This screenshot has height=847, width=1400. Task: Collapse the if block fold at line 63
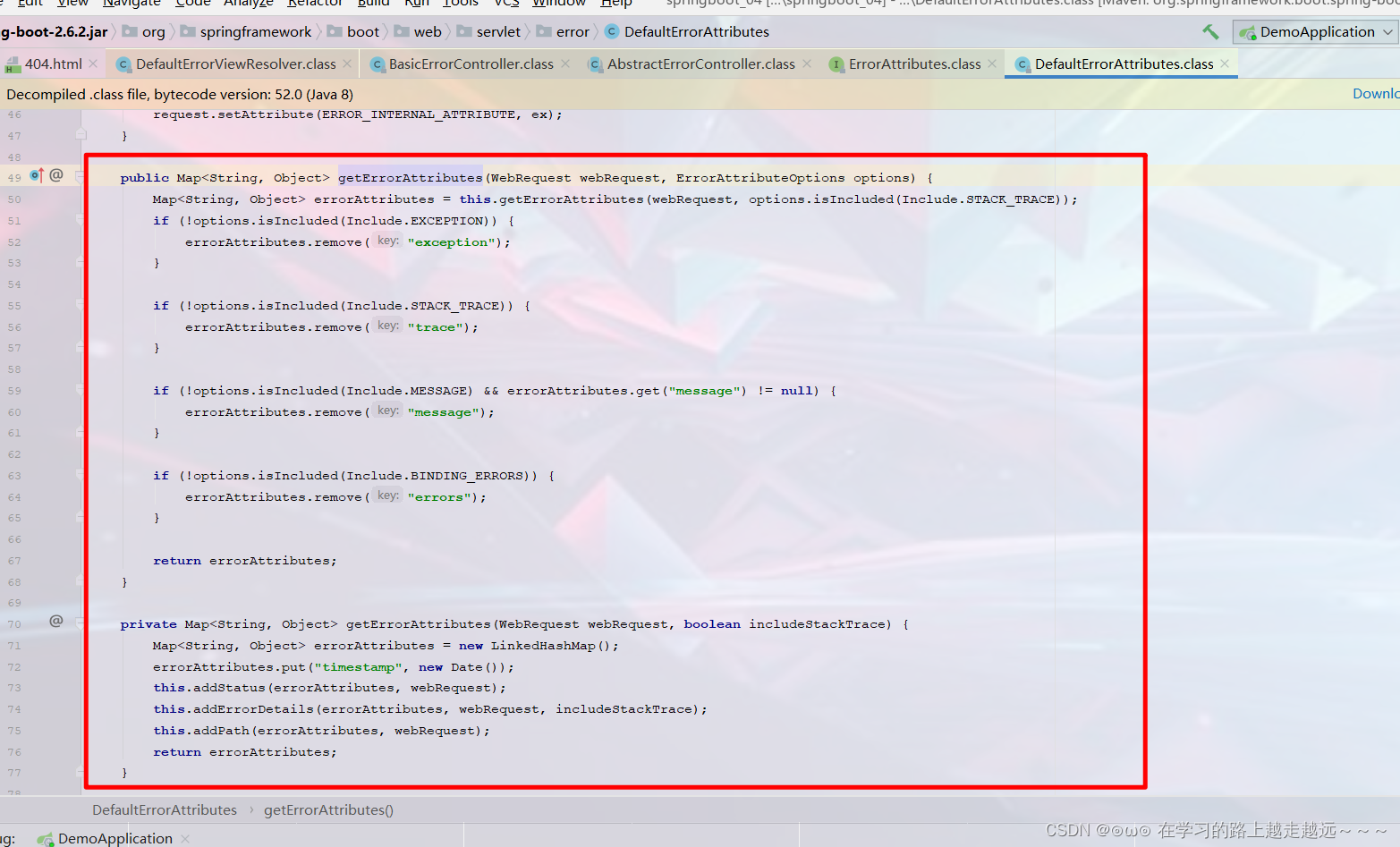click(81, 475)
